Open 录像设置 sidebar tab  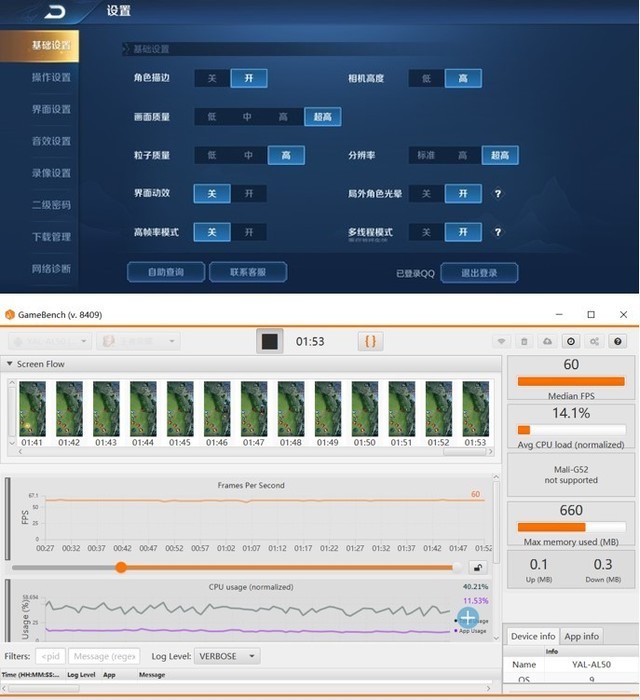(51, 173)
